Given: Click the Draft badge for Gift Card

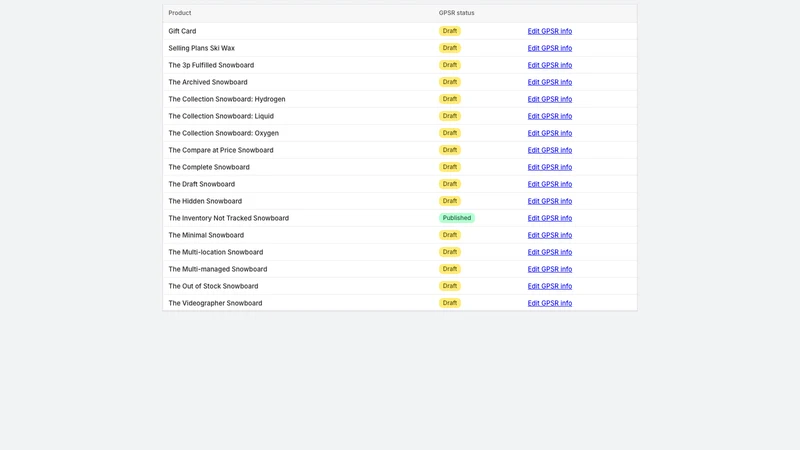Looking at the screenshot, I should (x=449, y=31).
